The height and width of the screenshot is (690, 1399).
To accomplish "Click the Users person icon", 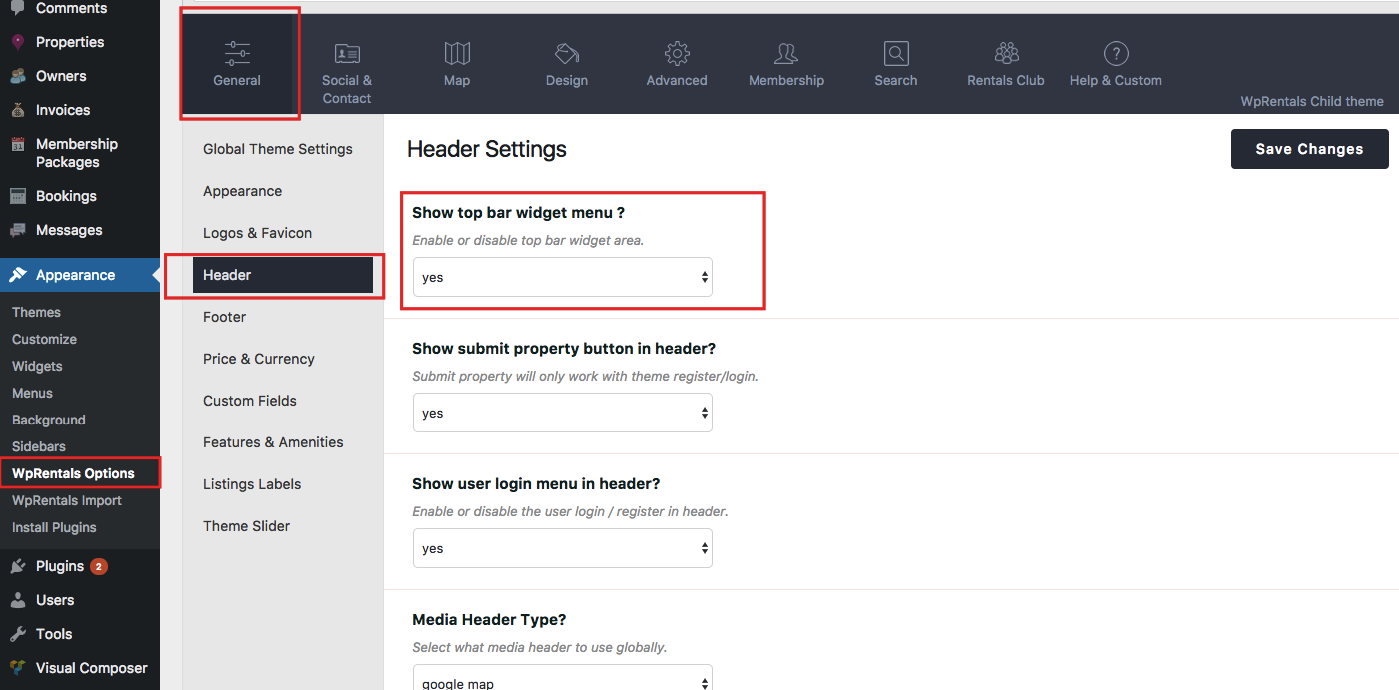I will click(18, 600).
